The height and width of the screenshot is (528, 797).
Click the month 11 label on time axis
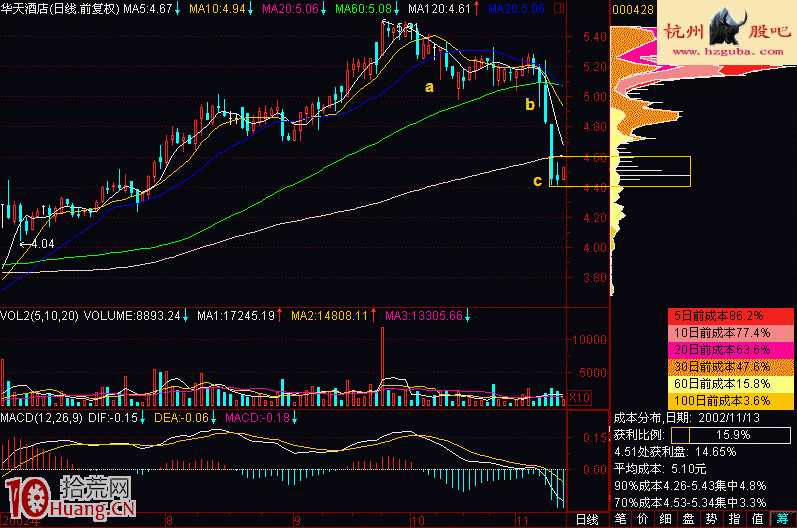pos(522,520)
